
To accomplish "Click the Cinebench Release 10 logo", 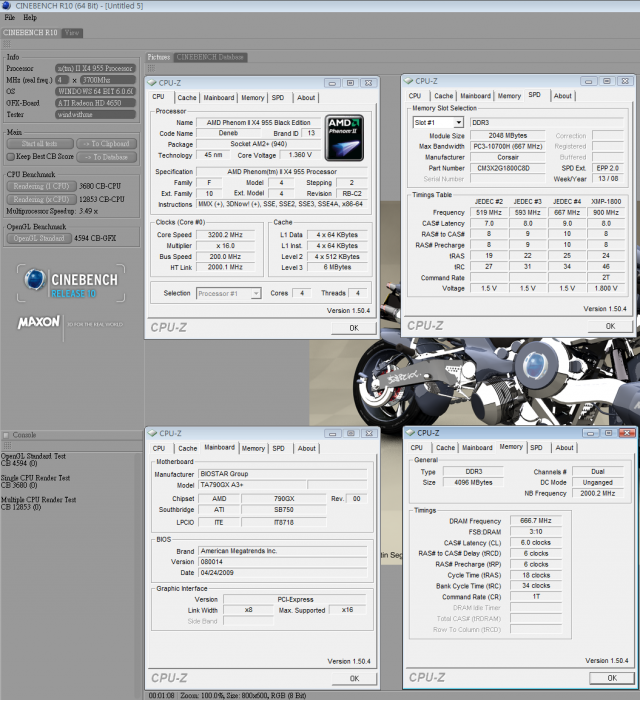I will 71,284.
